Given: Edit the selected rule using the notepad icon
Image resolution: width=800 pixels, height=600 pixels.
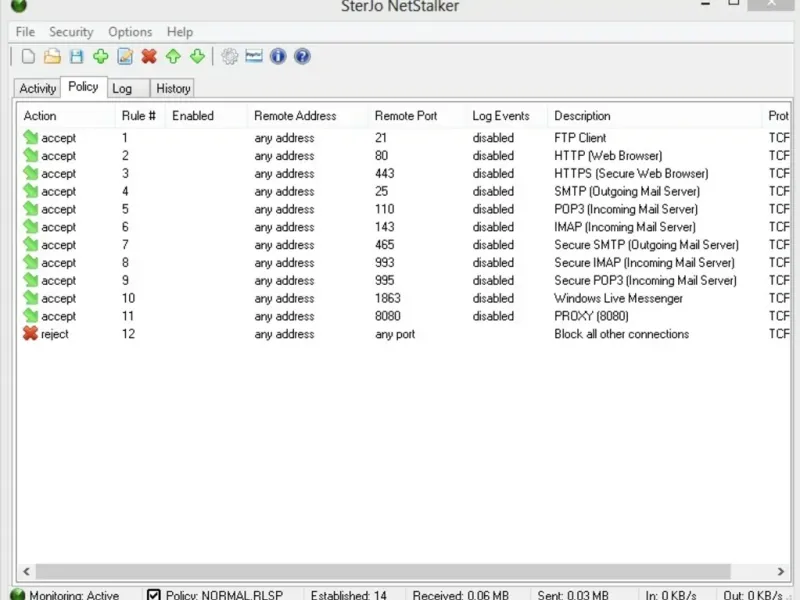Looking at the screenshot, I should pyautogui.click(x=125, y=56).
